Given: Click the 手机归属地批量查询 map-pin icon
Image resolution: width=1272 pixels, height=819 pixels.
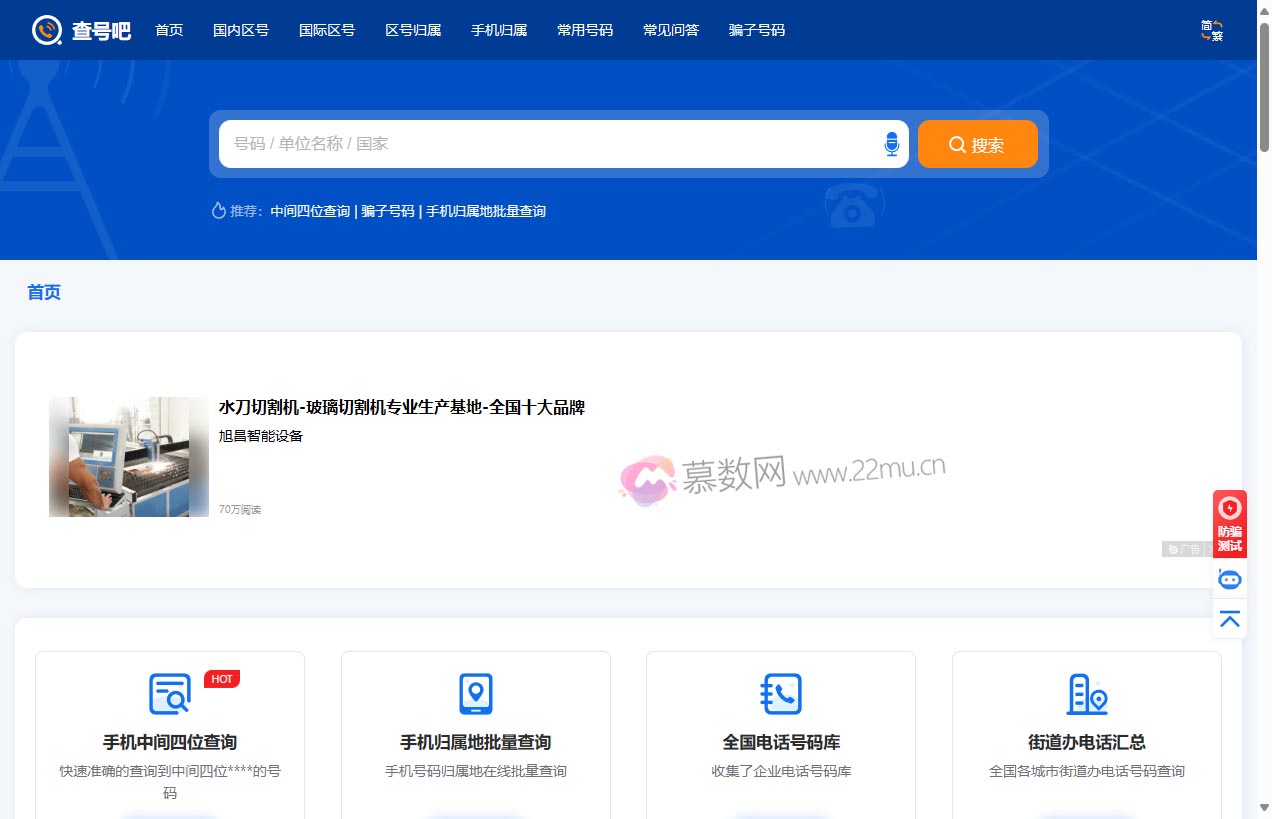Looking at the screenshot, I should tap(475, 693).
